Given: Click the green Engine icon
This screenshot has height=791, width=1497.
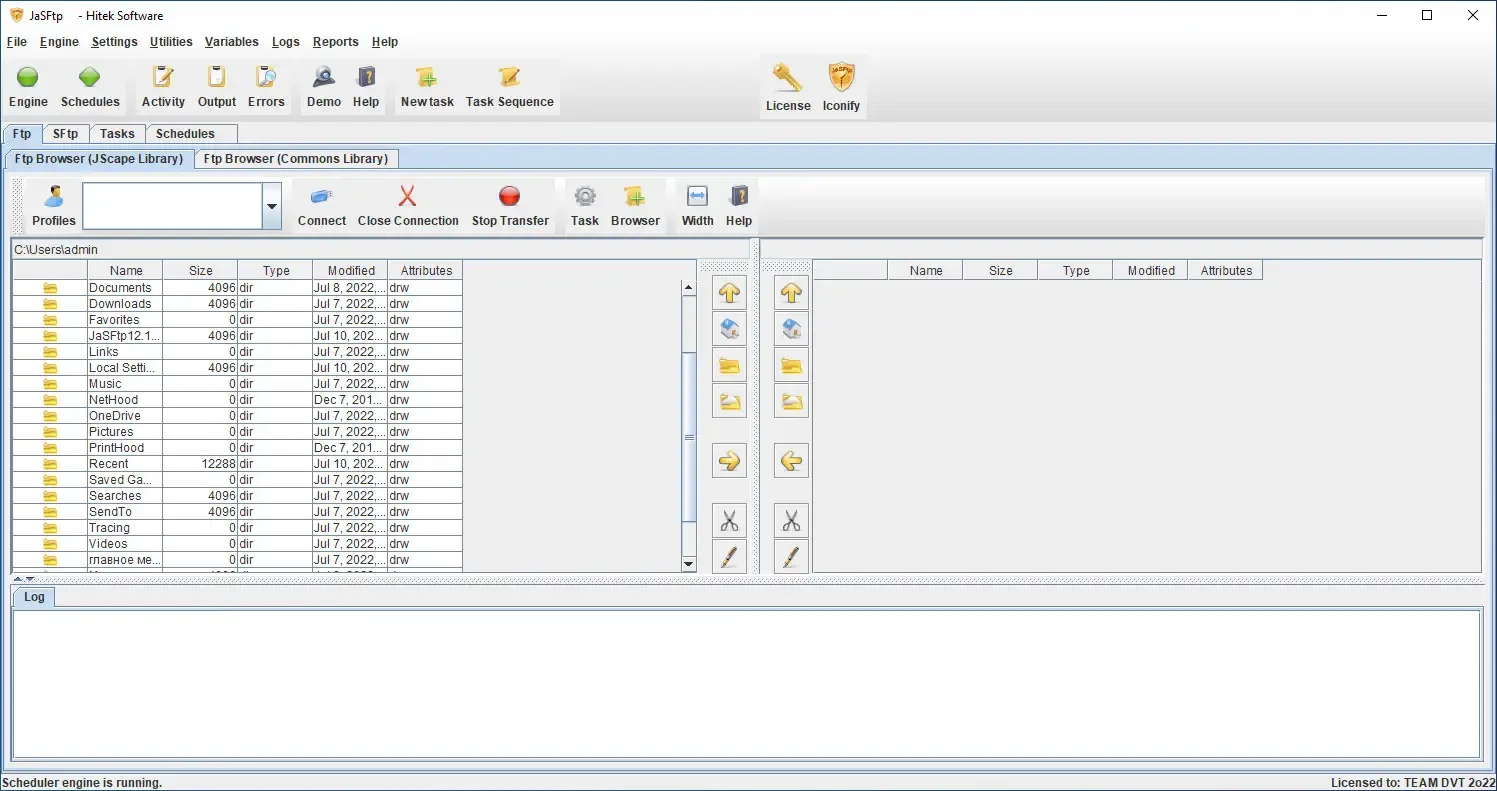Looking at the screenshot, I should (28, 77).
